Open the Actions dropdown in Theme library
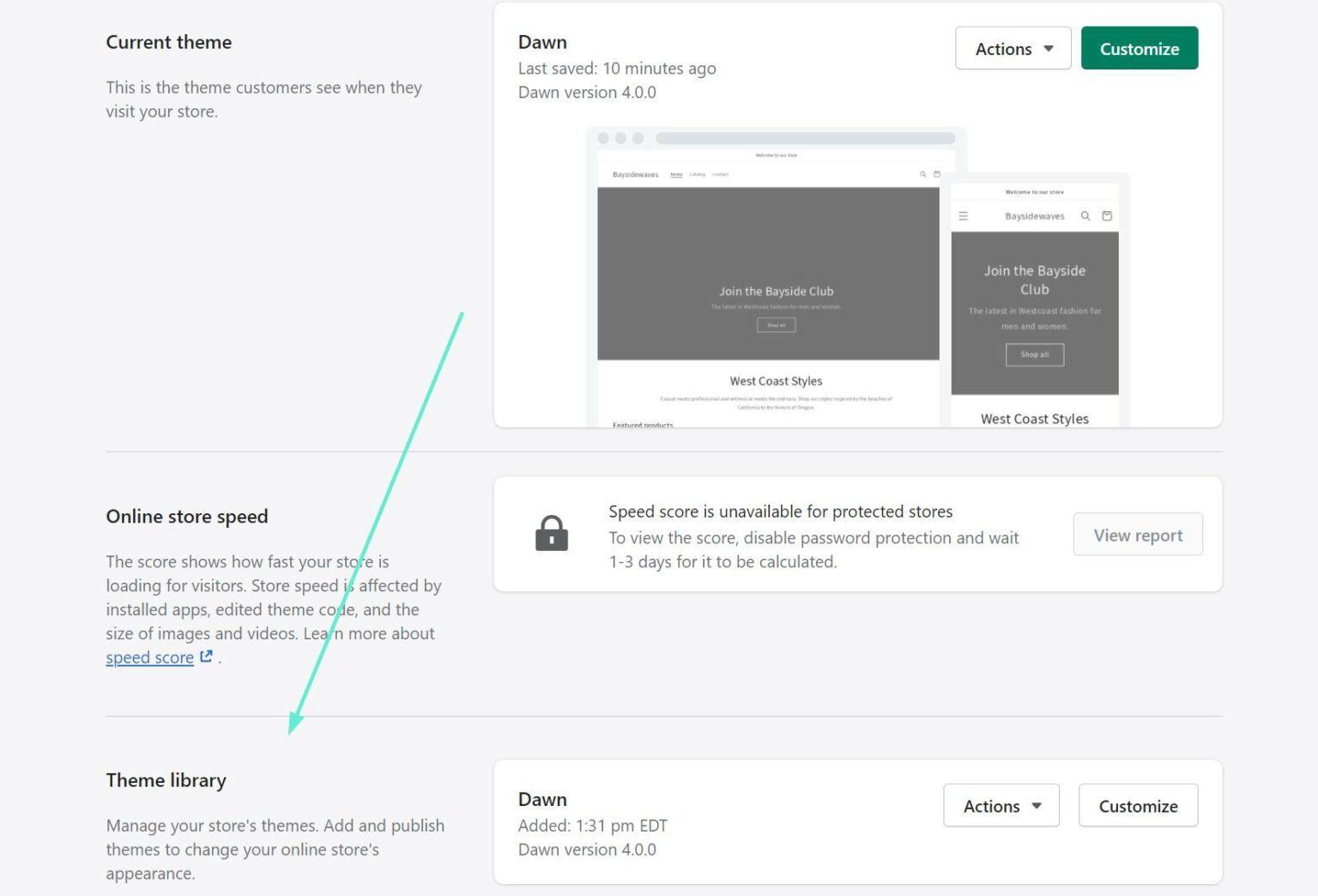 (x=1001, y=806)
